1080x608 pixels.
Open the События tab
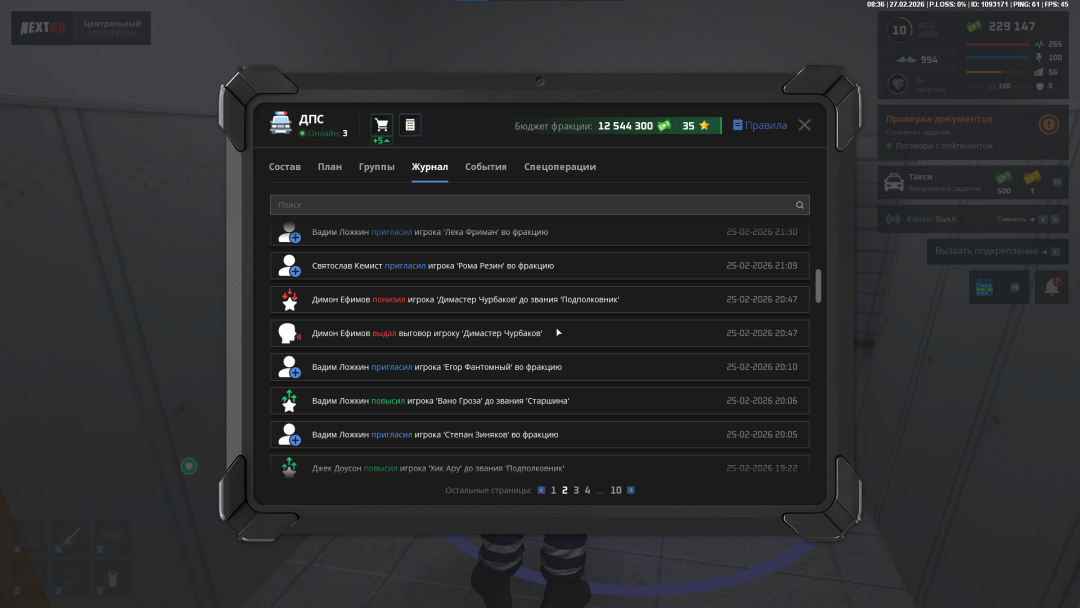point(486,167)
